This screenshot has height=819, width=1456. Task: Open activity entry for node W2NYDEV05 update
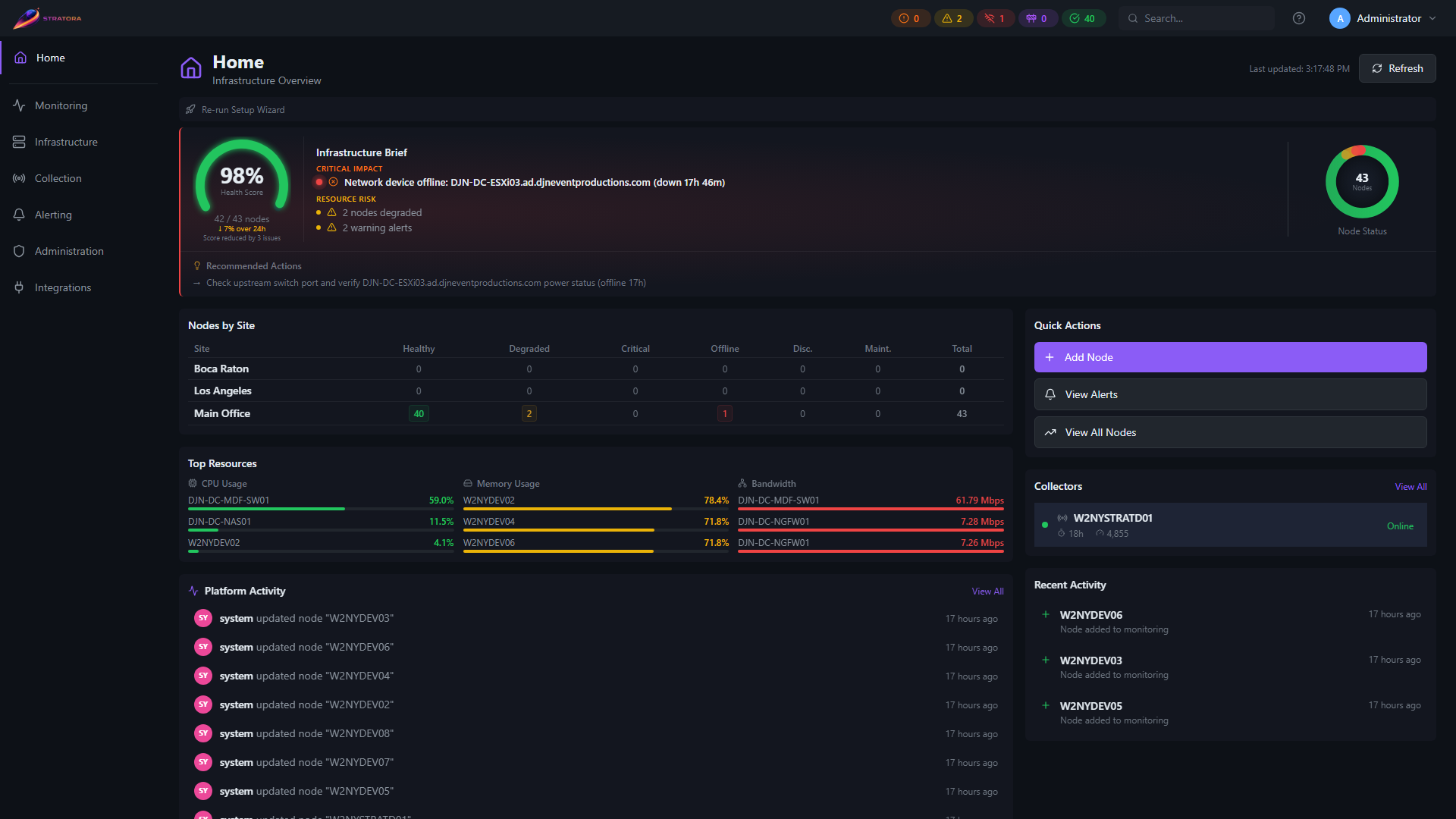596,791
